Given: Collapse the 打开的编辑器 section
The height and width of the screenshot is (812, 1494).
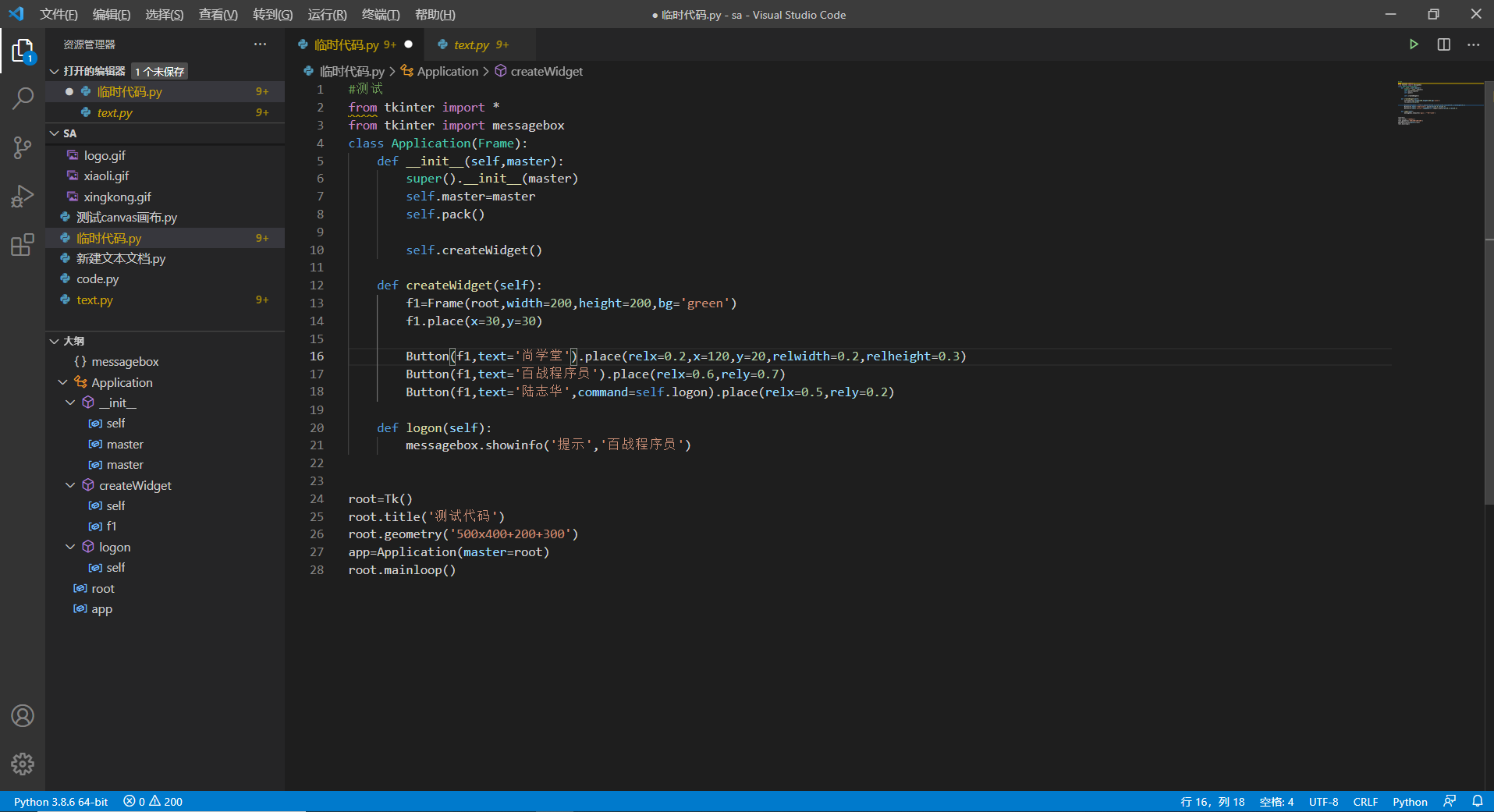Looking at the screenshot, I should (x=55, y=71).
